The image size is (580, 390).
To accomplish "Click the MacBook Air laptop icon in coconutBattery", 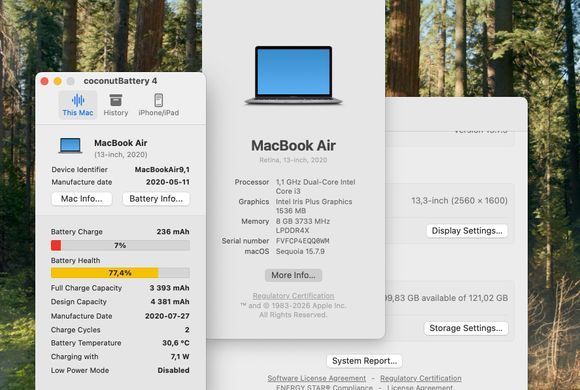I will click(70, 146).
